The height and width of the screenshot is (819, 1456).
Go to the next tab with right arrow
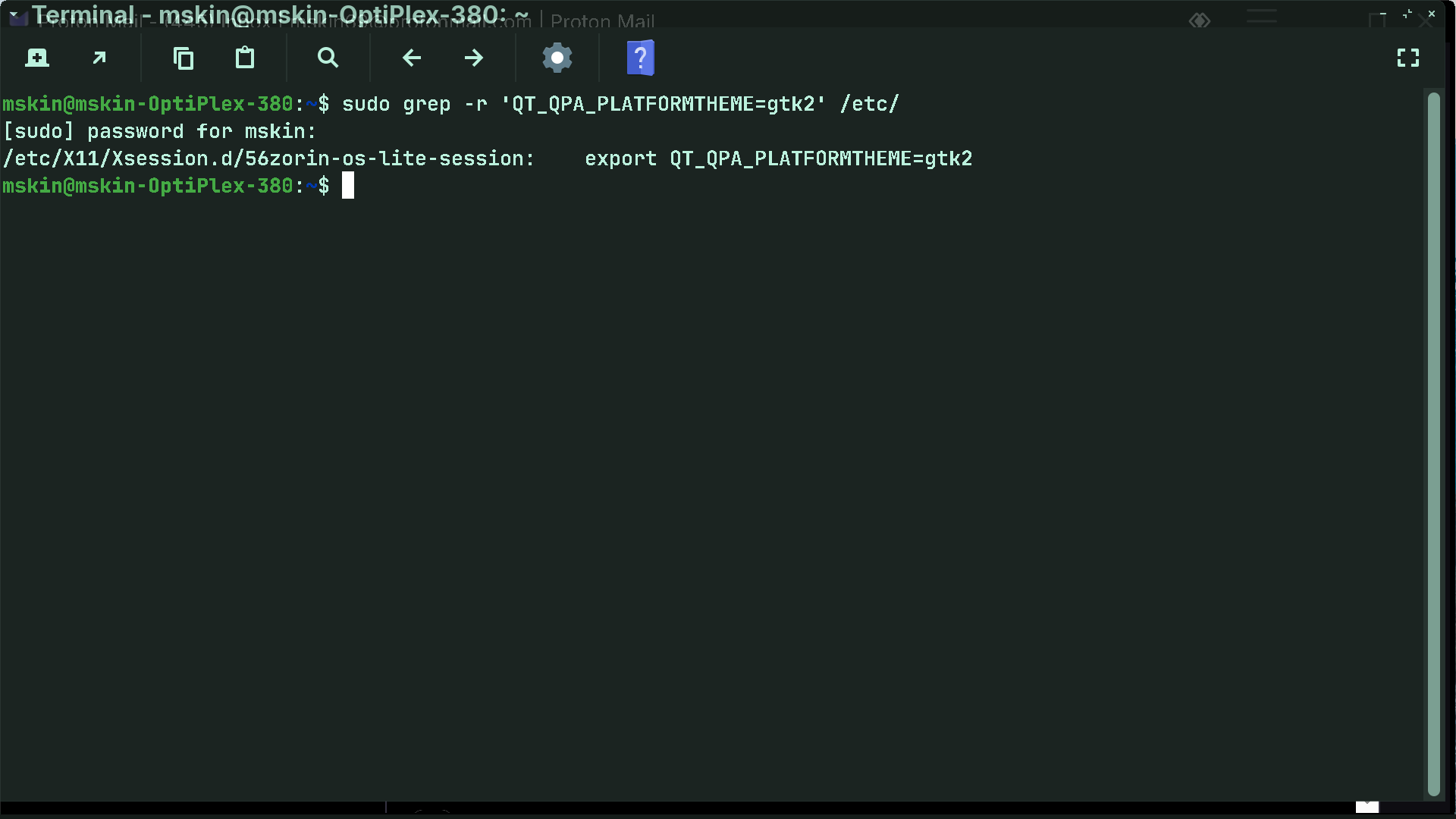pyautogui.click(x=474, y=58)
